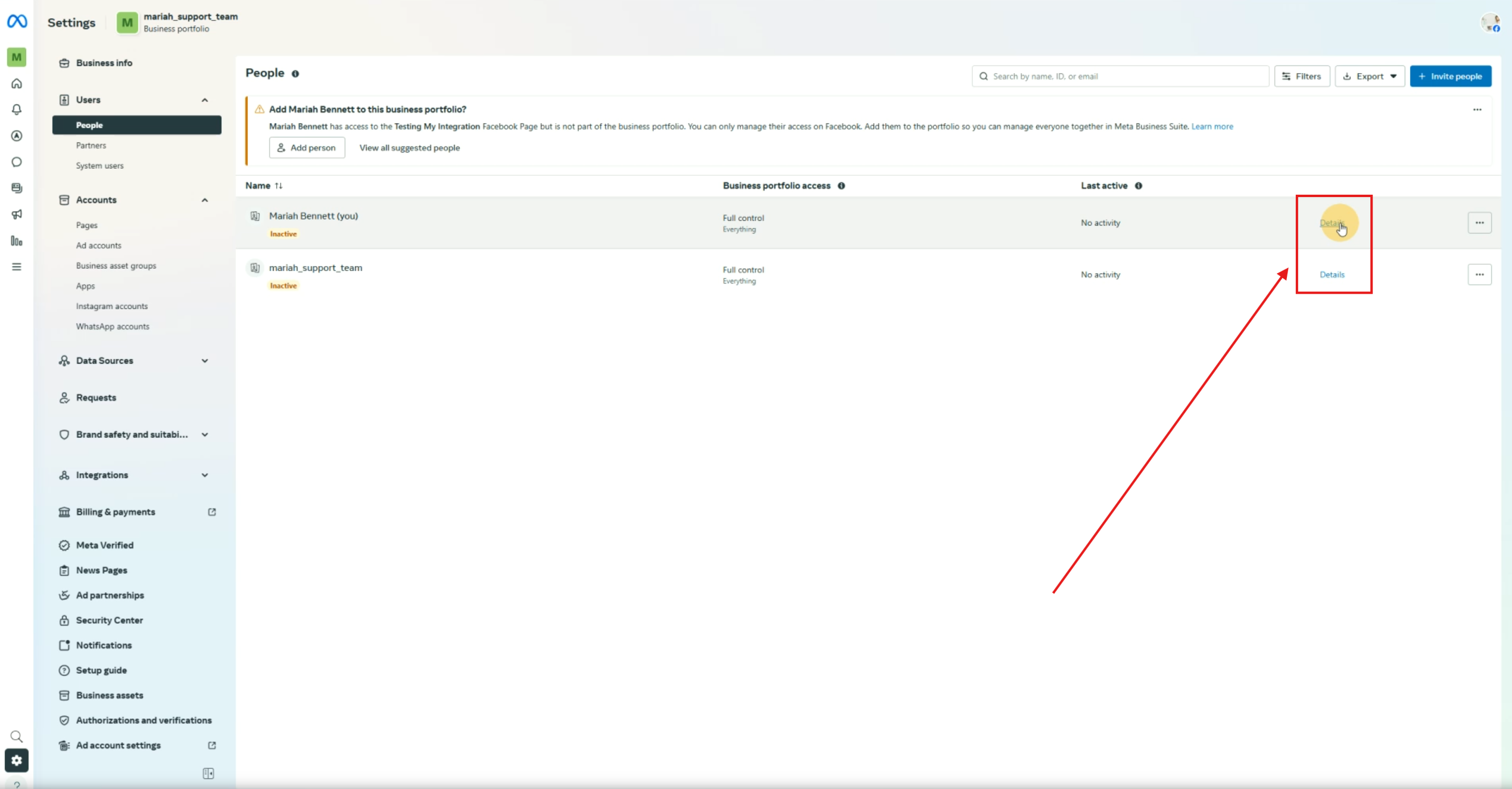
Task: Open more options for Mariah Bennett row
Action: coord(1480,223)
